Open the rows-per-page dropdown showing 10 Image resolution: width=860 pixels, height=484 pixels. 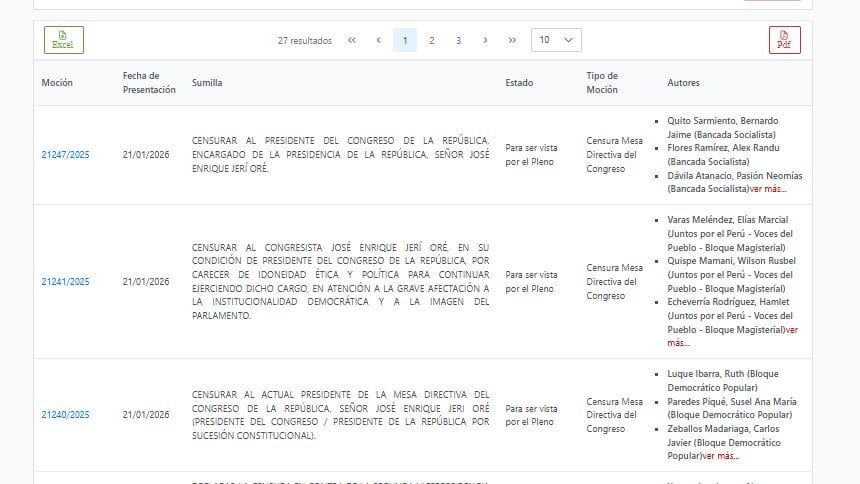click(556, 40)
